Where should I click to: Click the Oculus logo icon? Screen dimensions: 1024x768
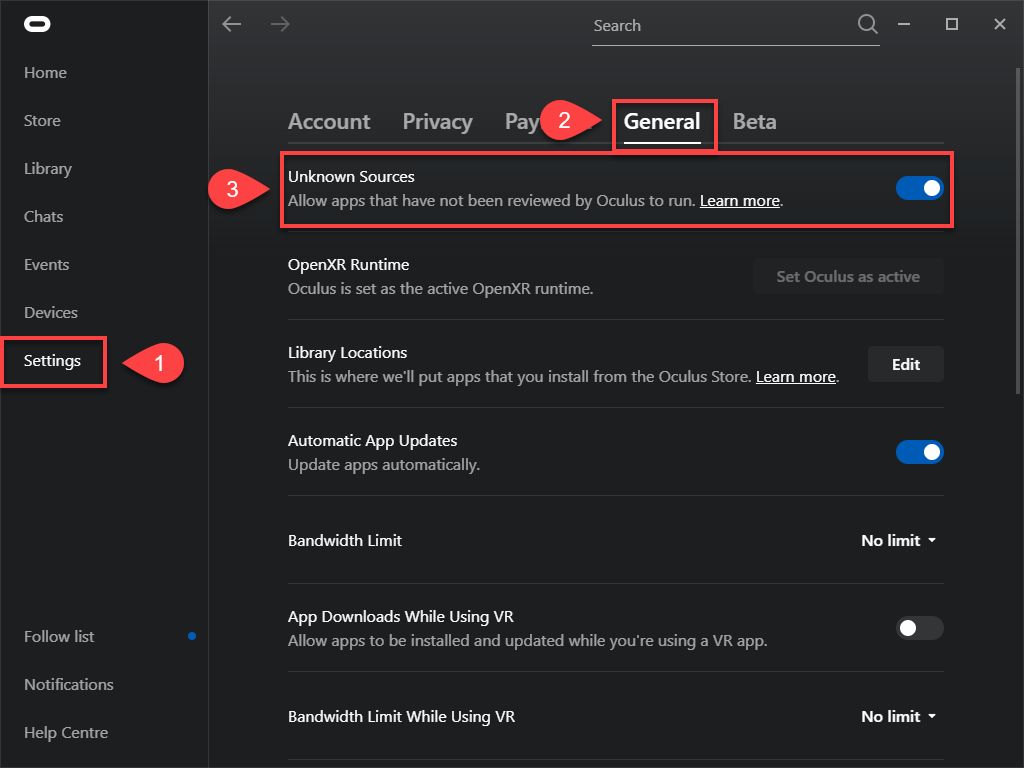point(37,24)
